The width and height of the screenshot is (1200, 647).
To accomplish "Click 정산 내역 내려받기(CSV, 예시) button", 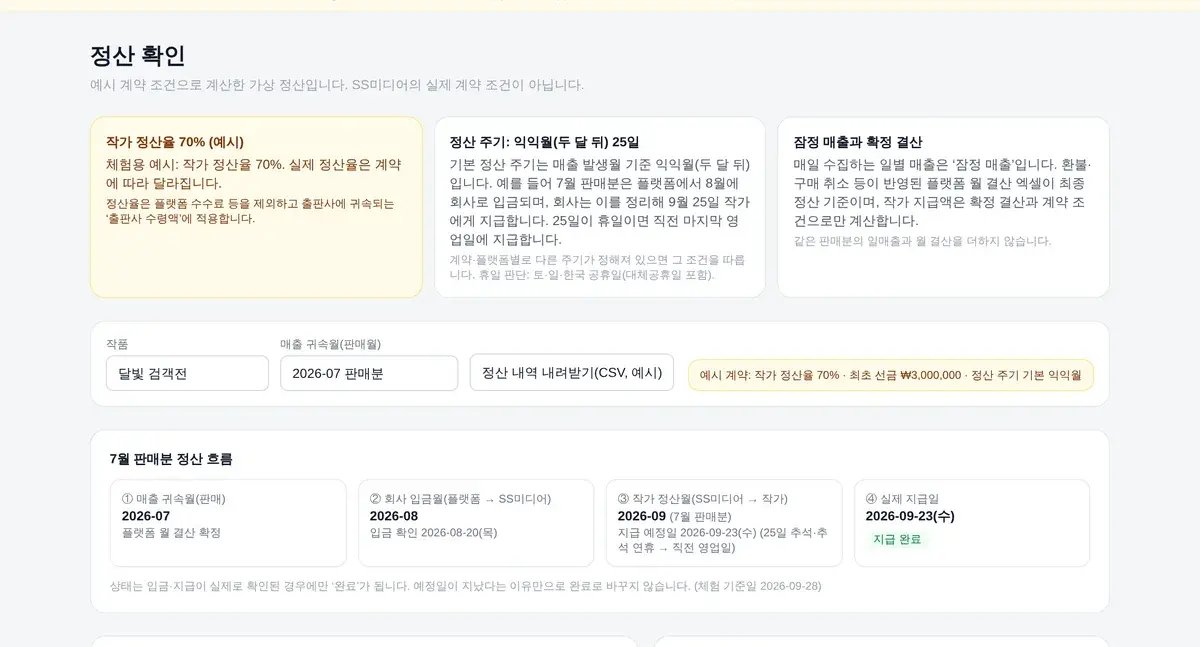I will [x=572, y=372].
